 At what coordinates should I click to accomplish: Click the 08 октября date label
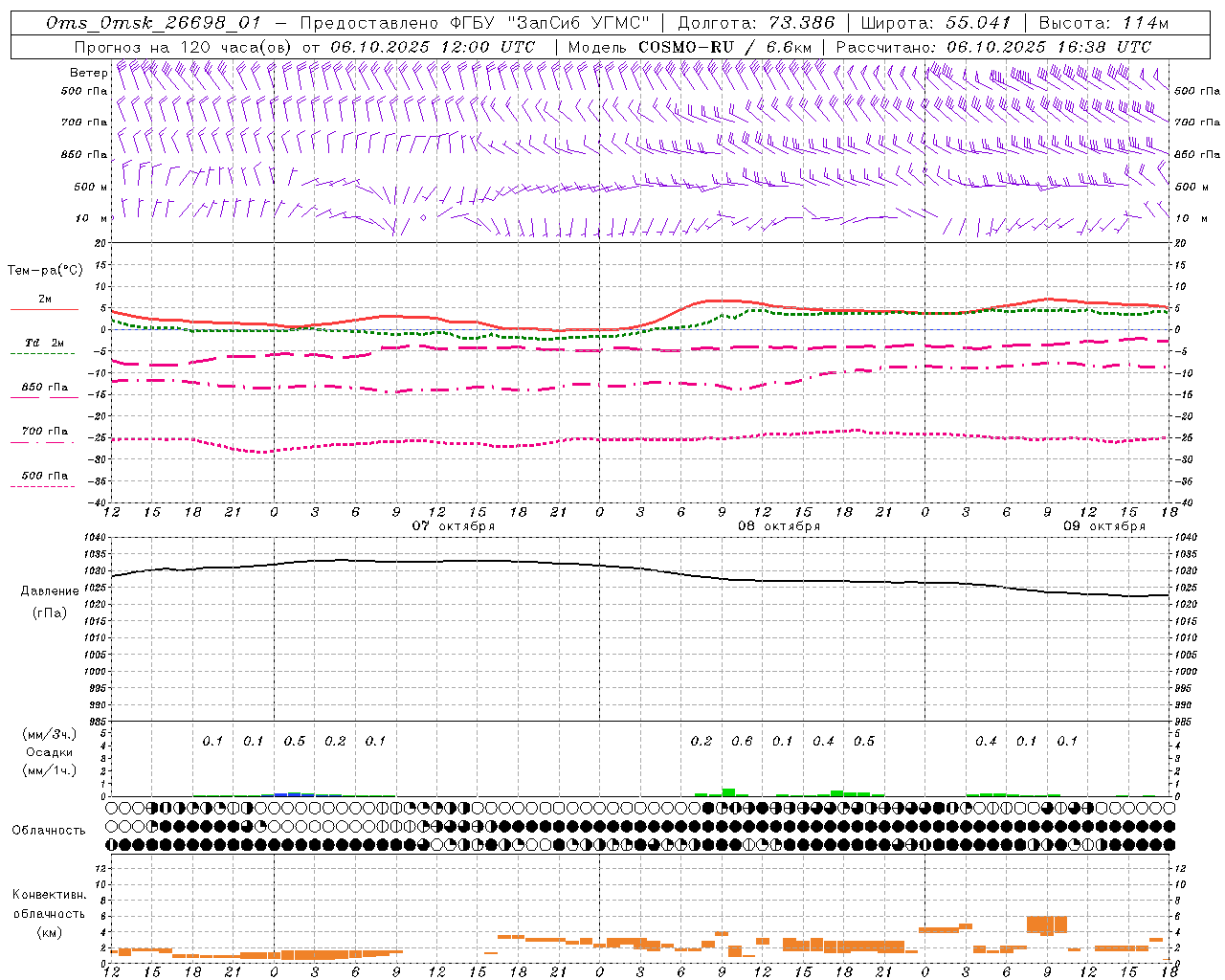[779, 526]
